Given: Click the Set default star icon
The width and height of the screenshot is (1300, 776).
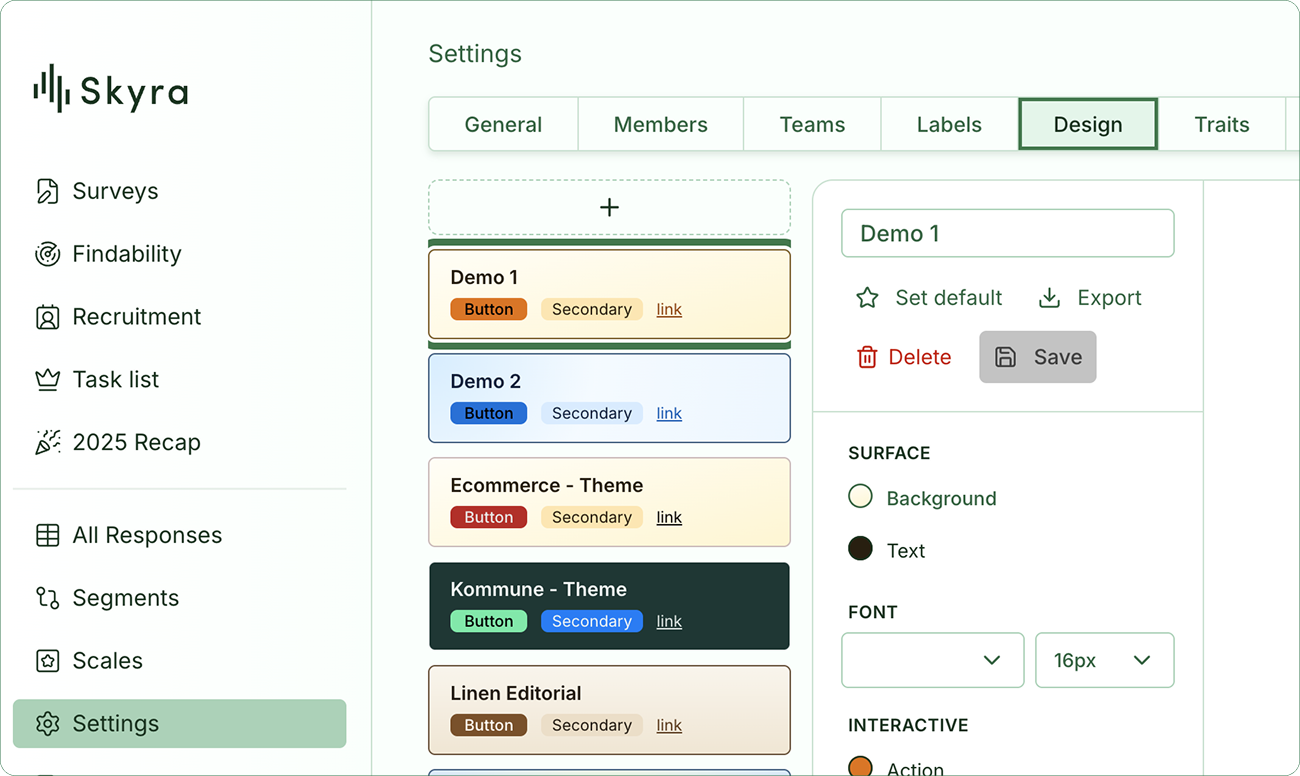Looking at the screenshot, I should 867,298.
